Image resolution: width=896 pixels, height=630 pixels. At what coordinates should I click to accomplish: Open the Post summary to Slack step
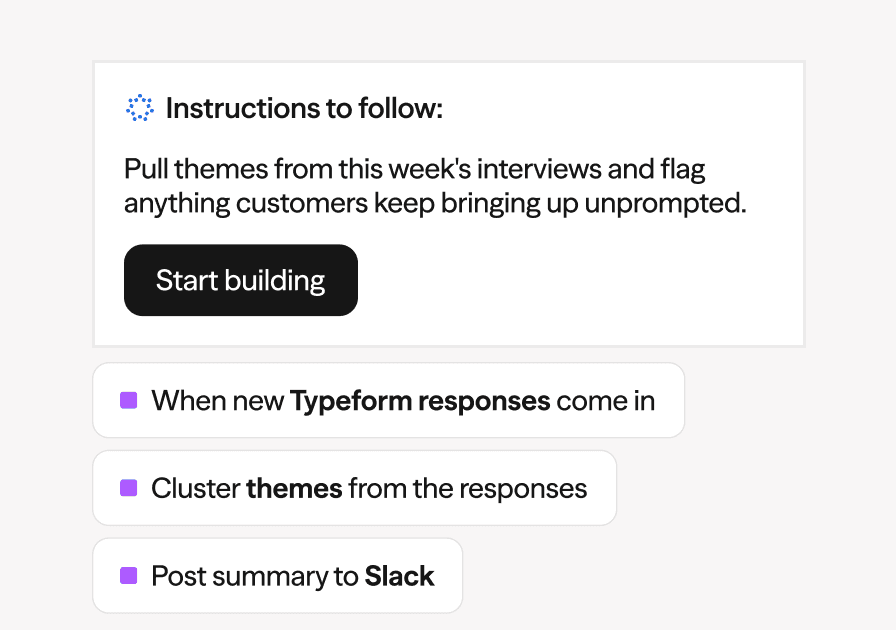277,576
